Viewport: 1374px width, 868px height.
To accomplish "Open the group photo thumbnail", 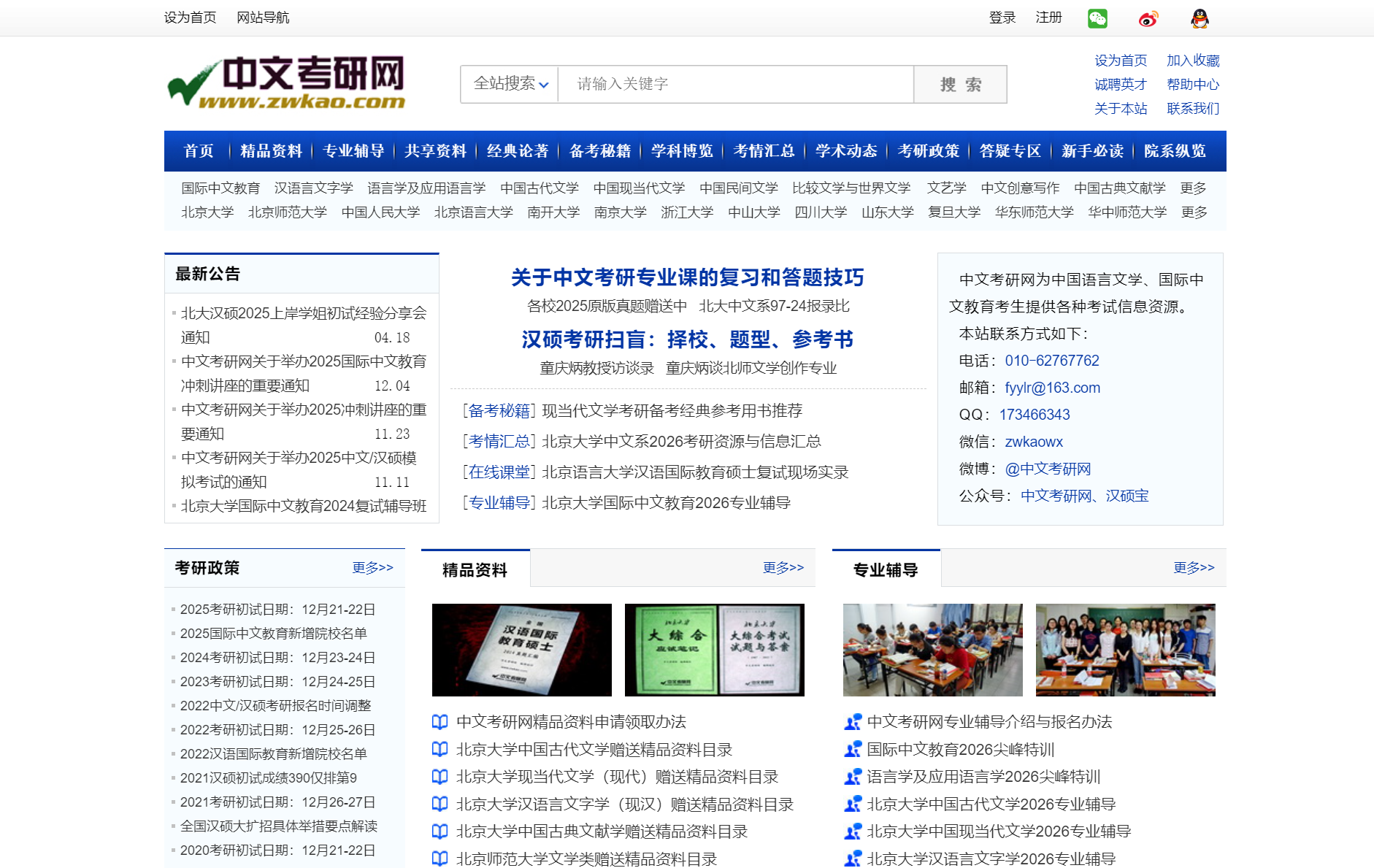I will click(1125, 650).
